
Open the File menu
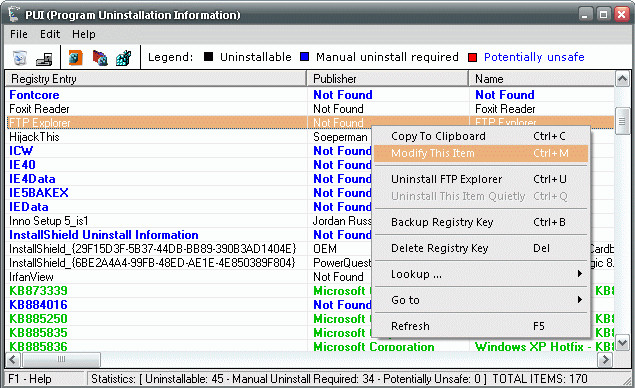(19, 34)
